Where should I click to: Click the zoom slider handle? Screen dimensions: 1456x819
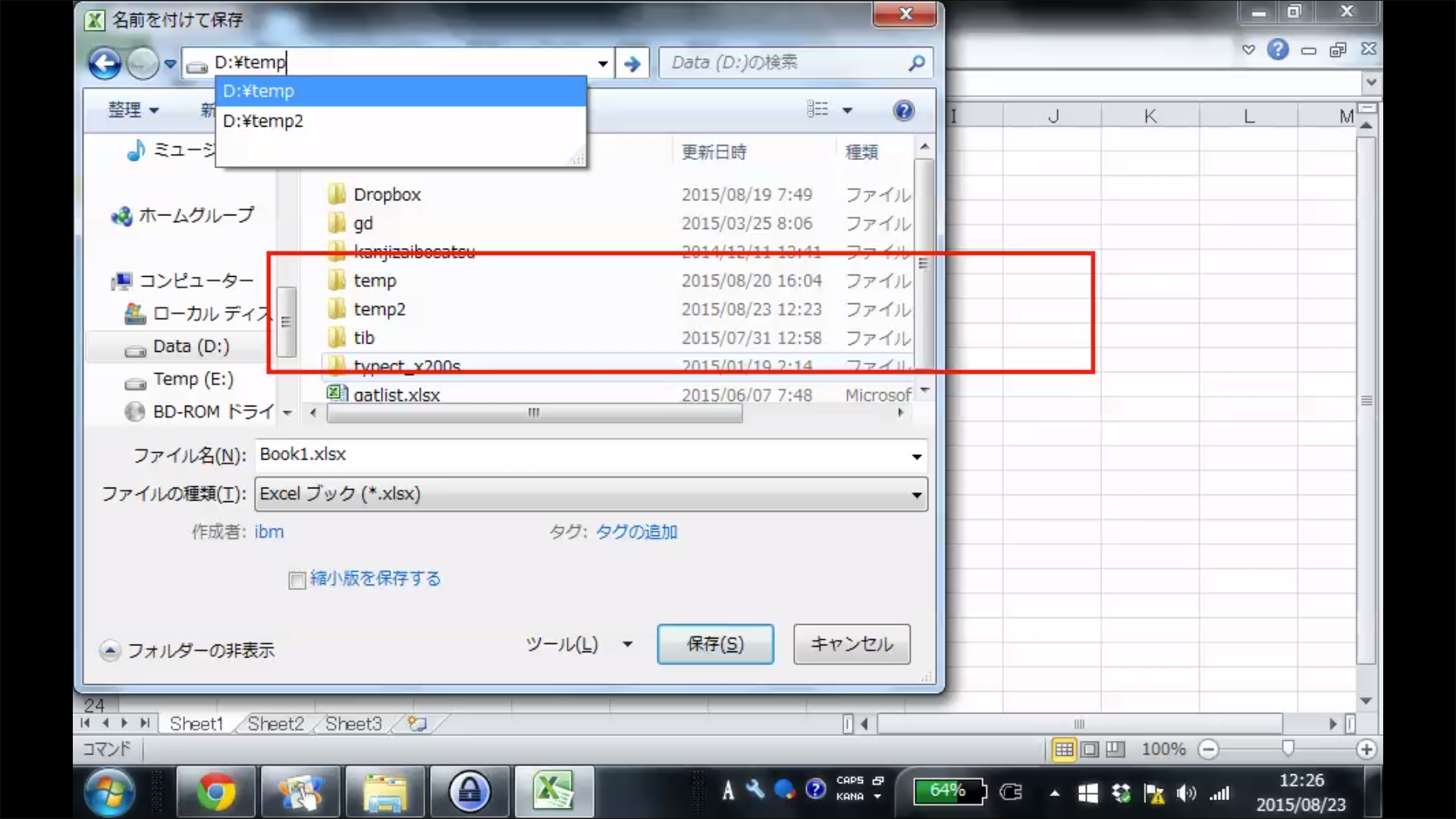[x=1287, y=748]
